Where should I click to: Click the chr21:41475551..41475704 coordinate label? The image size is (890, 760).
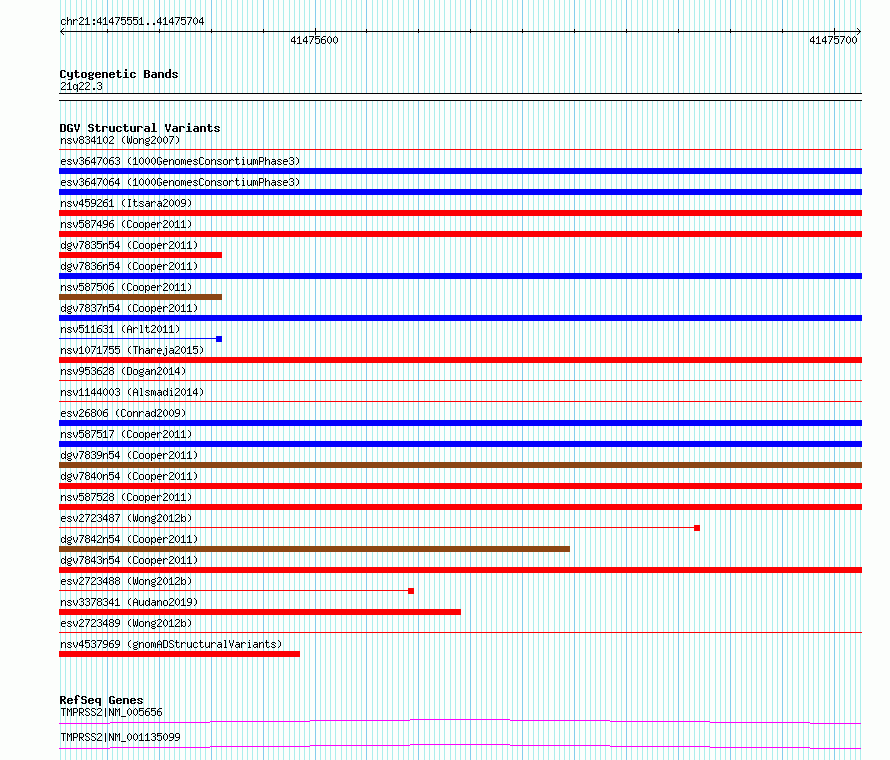pos(132,22)
